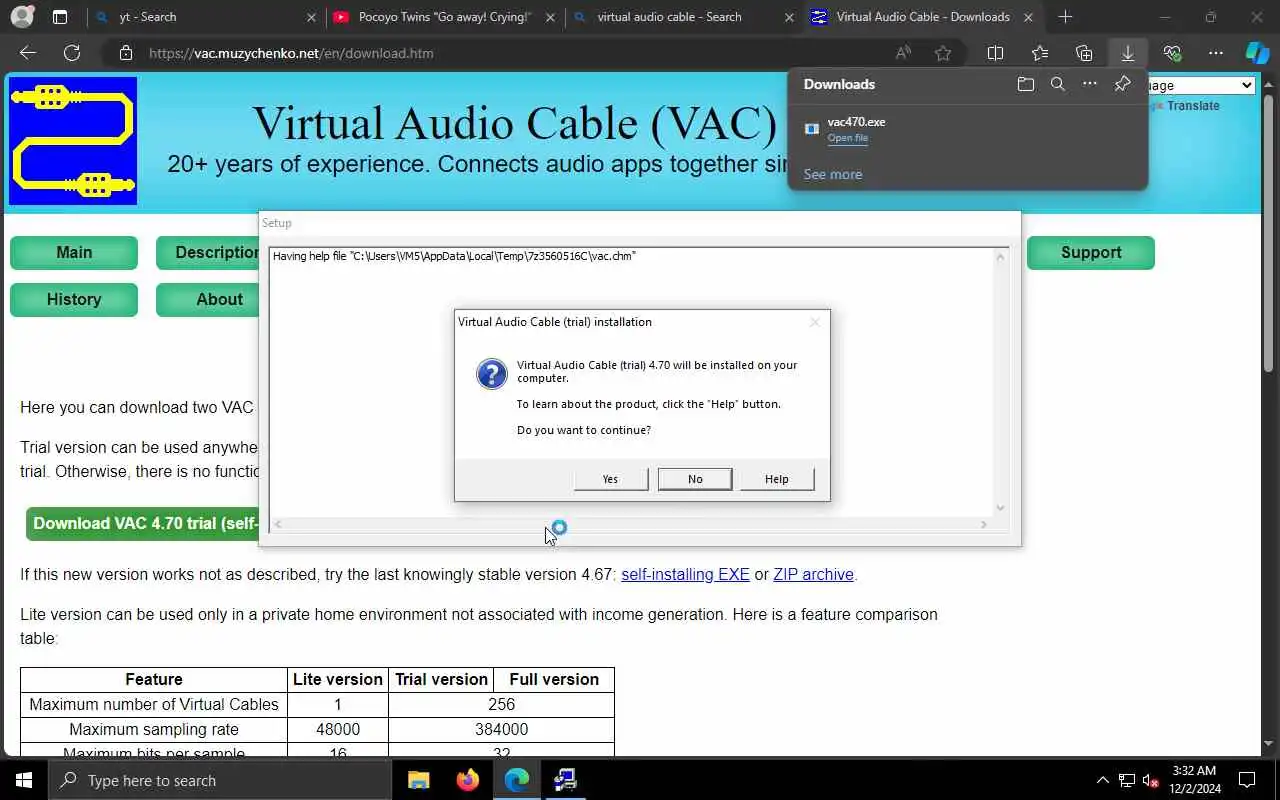This screenshot has width=1280, height=800.
Task: Refresh the page
Action: coord(72,53)
